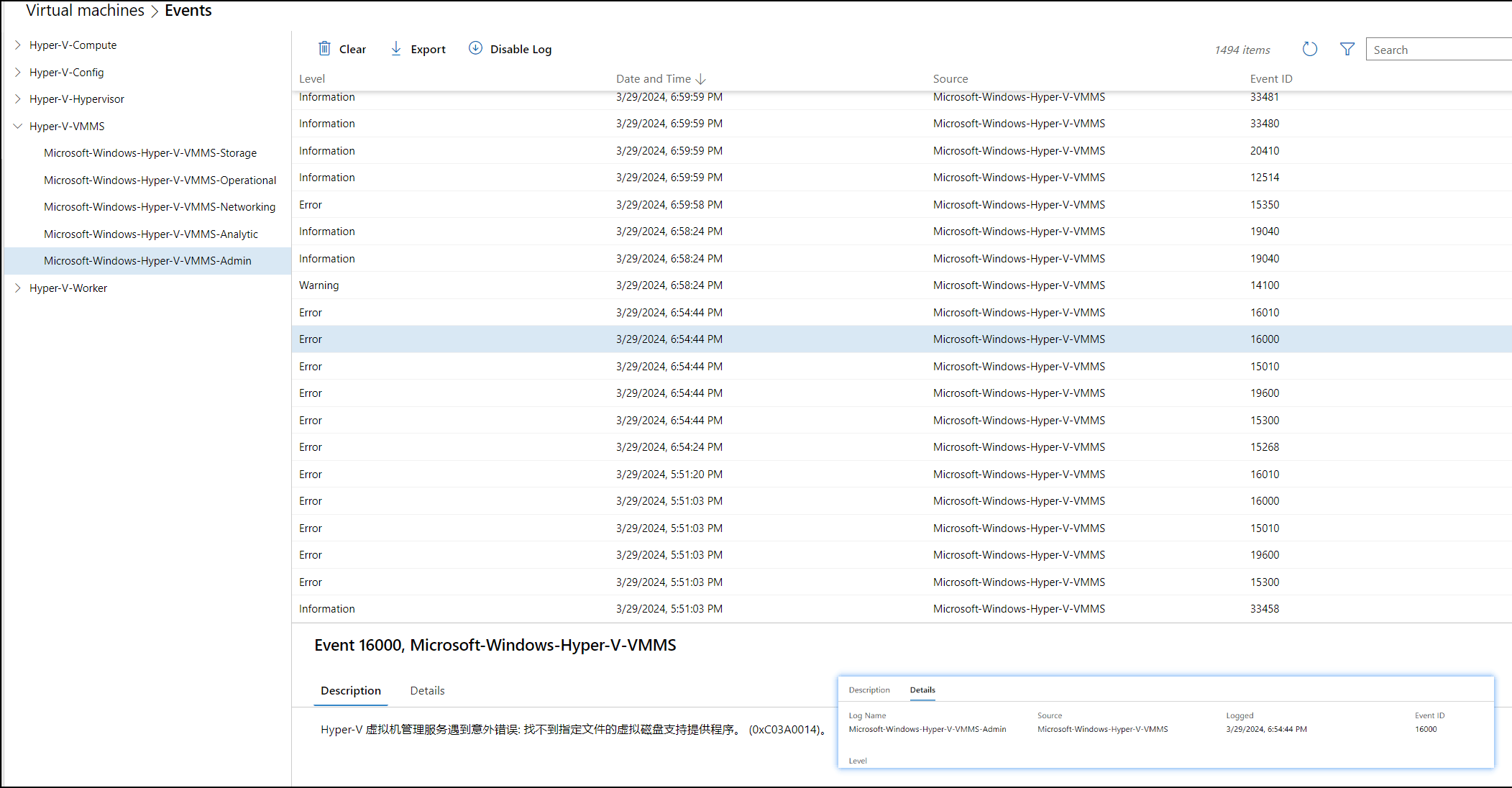Select the 5:51:03 PM row with ID 15010
The image size is (1512, 788).
902,528
